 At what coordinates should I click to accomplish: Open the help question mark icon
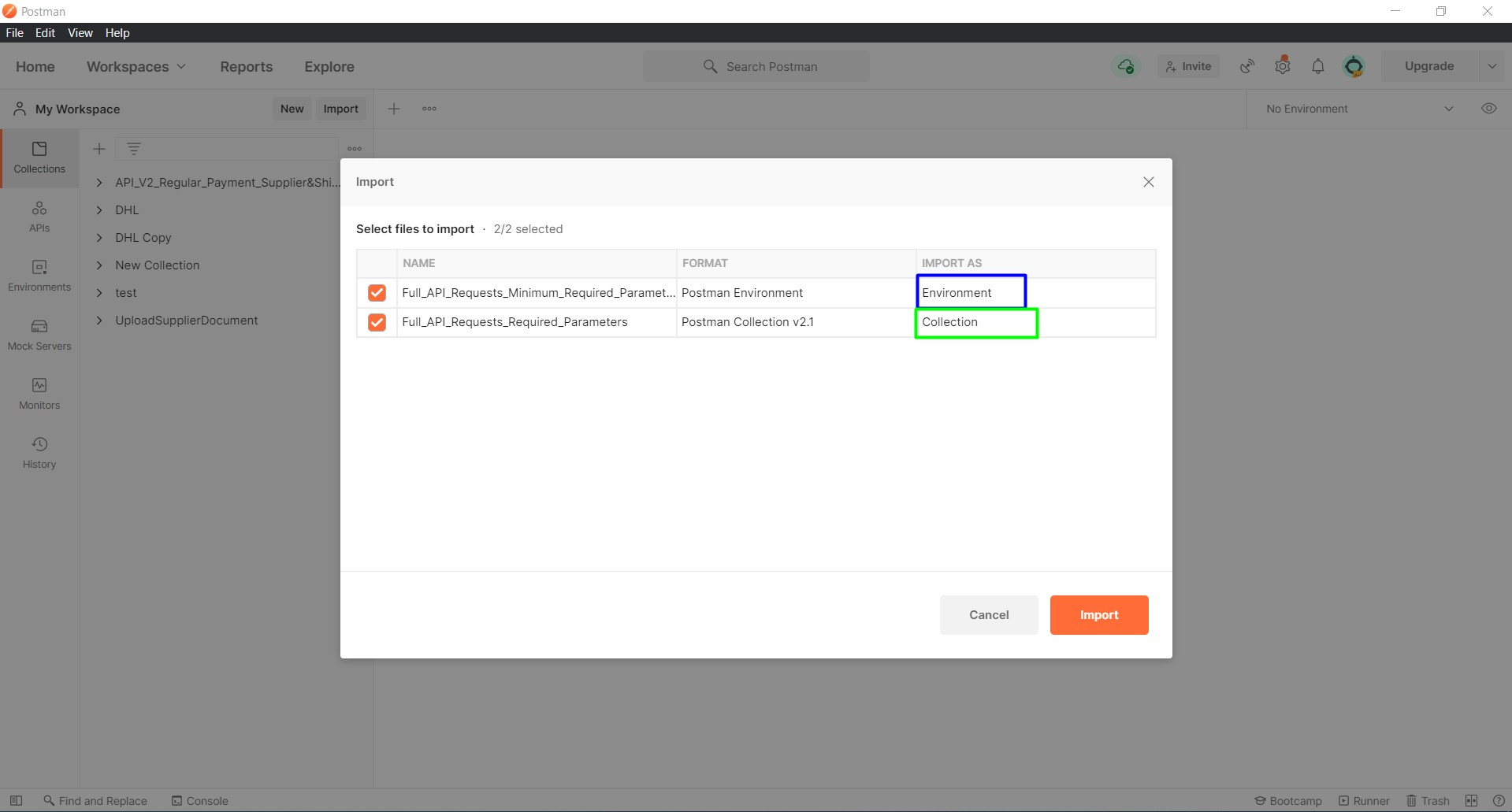1499,801
